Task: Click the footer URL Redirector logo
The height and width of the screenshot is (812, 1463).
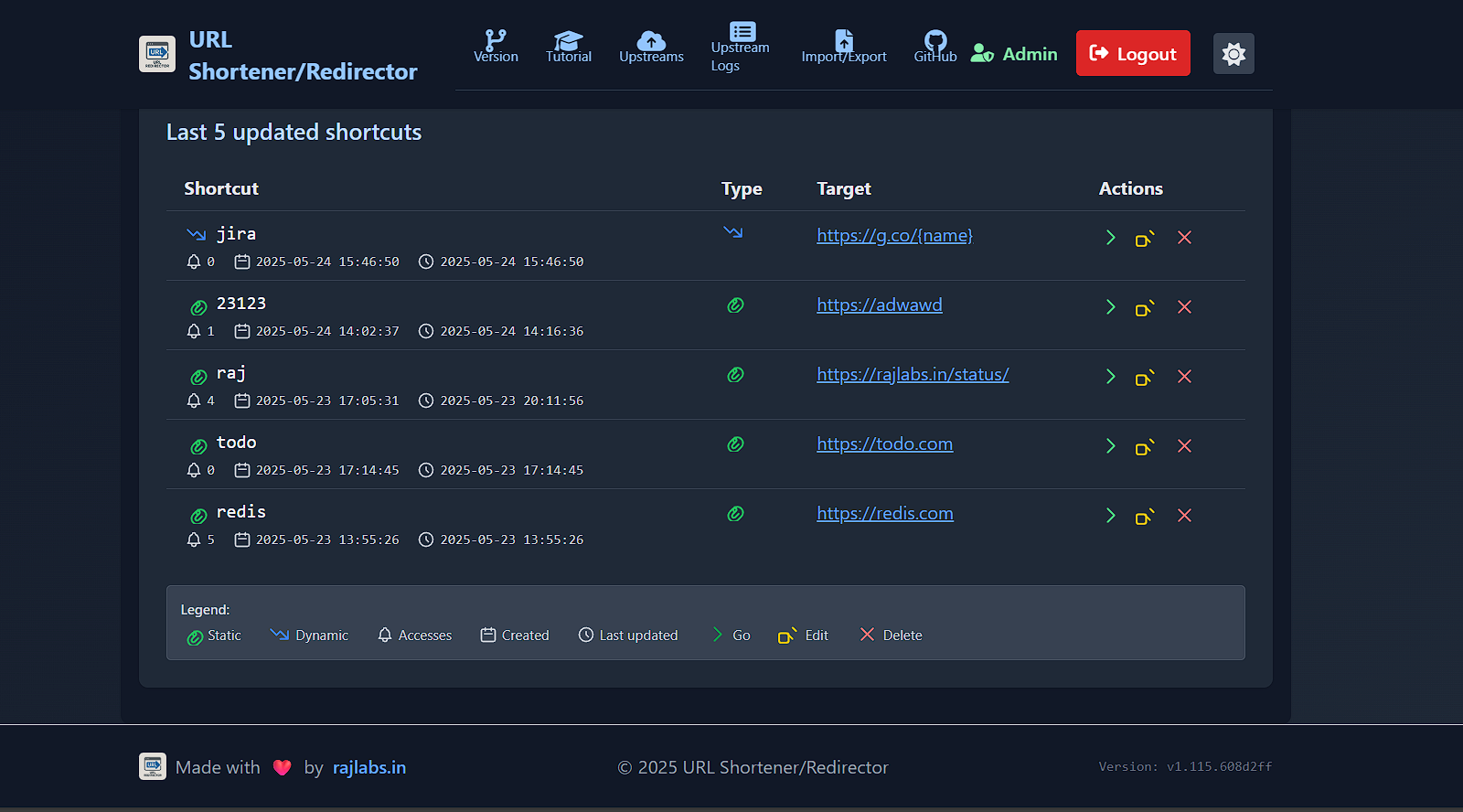Action: click(x=153, y=766)
